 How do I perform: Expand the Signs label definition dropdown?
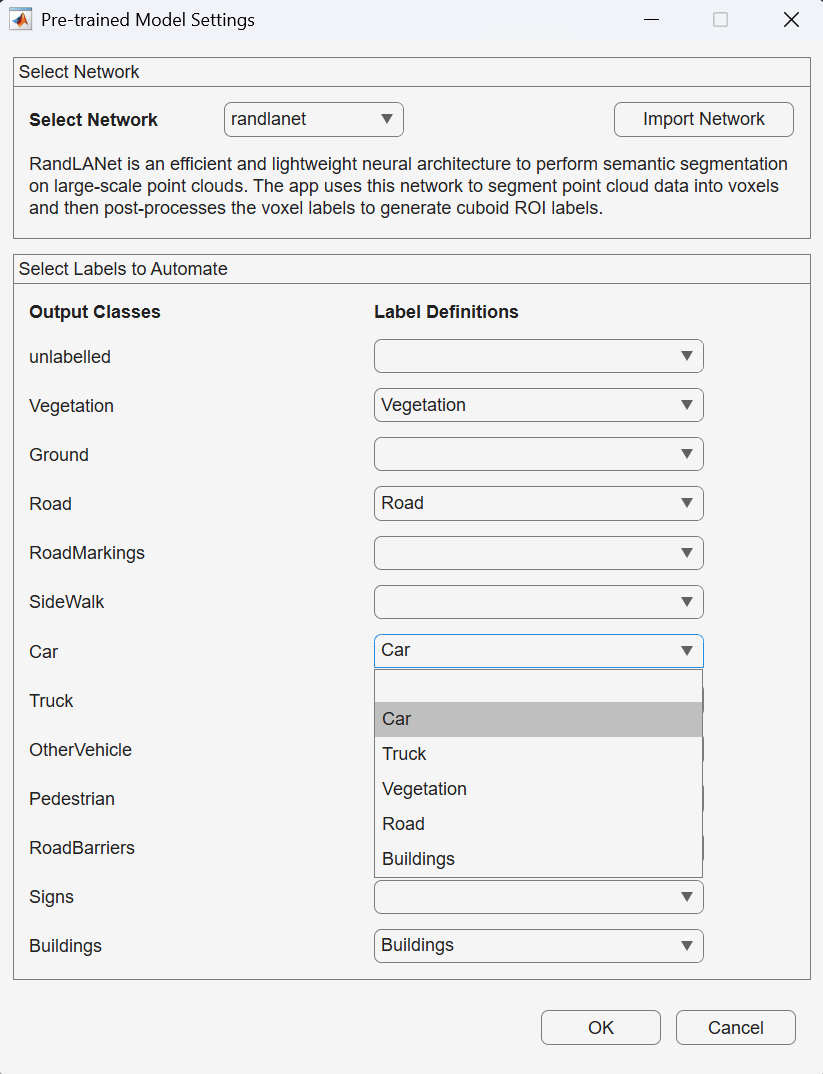[539, 897]
